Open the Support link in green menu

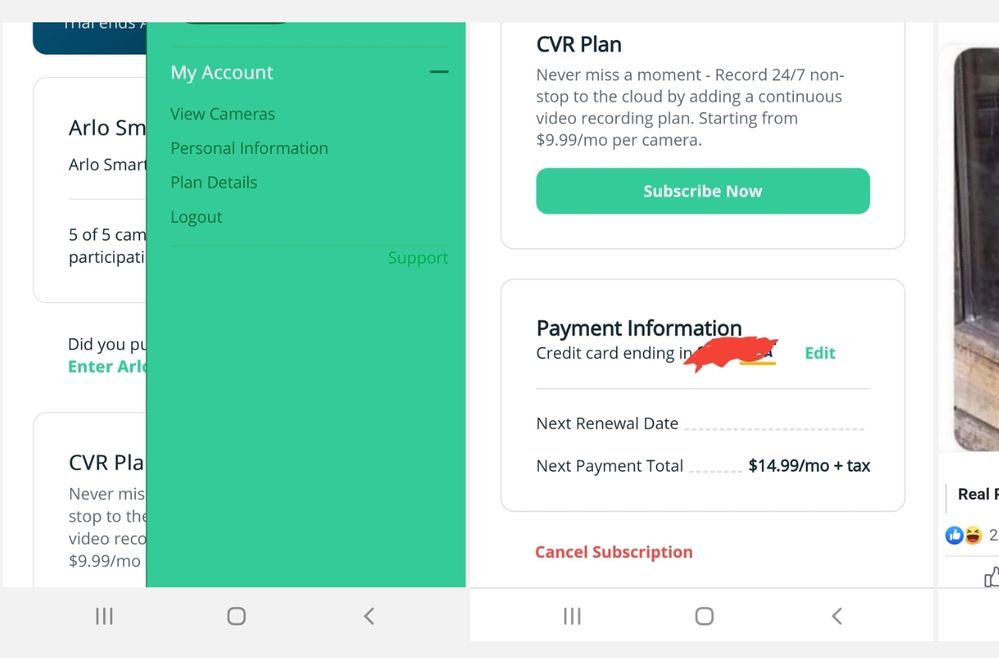coord(418,258)
